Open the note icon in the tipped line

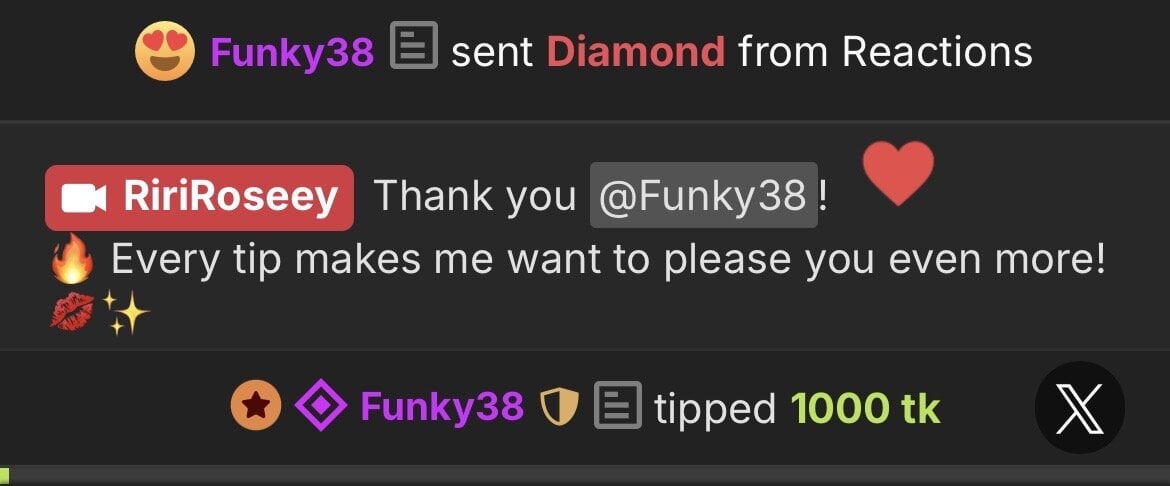[x=618, y=405]
